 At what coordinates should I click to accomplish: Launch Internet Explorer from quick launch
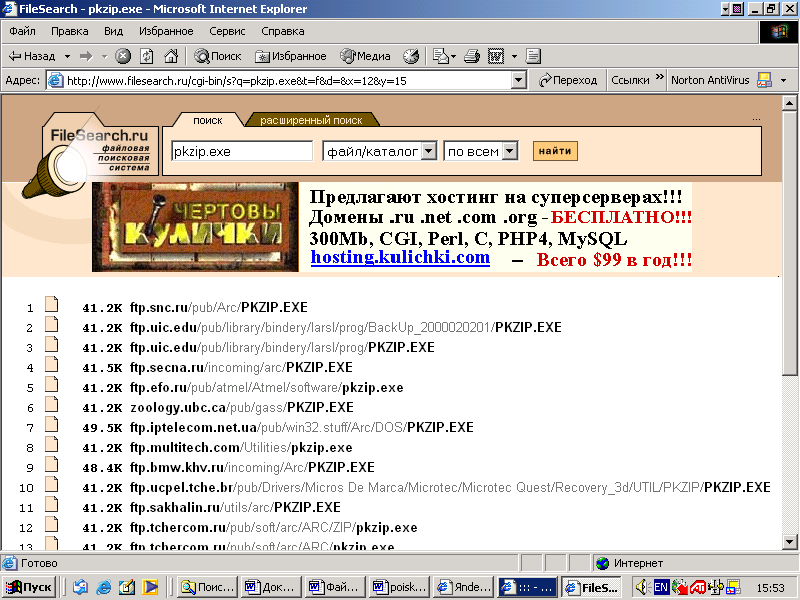tap(104, 587)
